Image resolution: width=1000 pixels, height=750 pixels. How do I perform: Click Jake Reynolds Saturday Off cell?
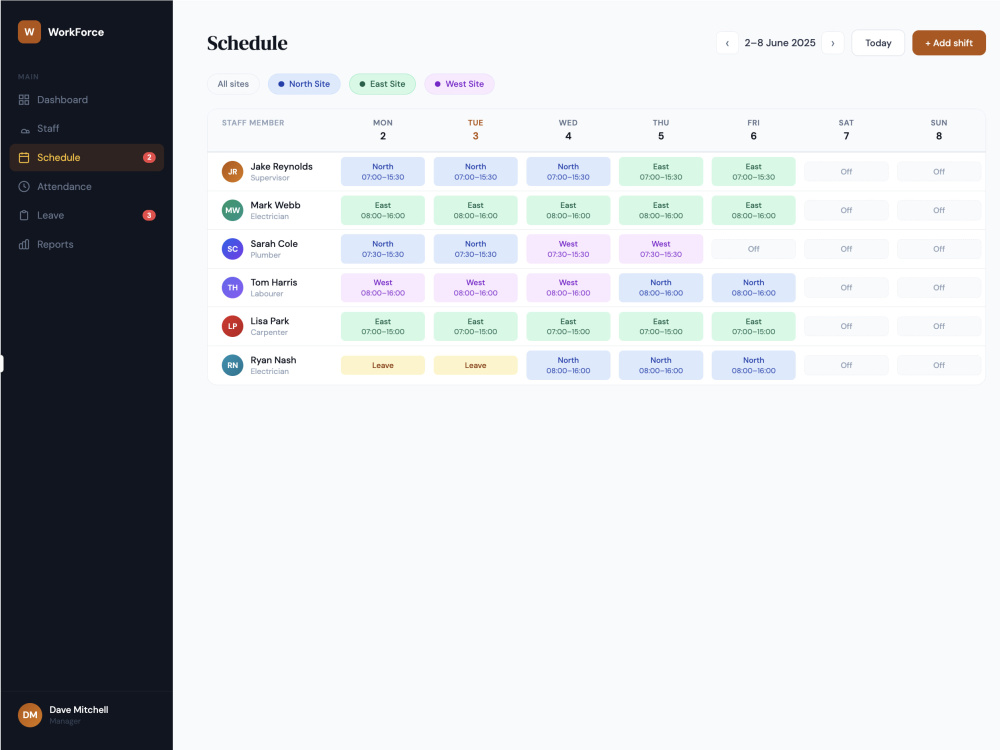pyautogui.click(x=846, y=172)
